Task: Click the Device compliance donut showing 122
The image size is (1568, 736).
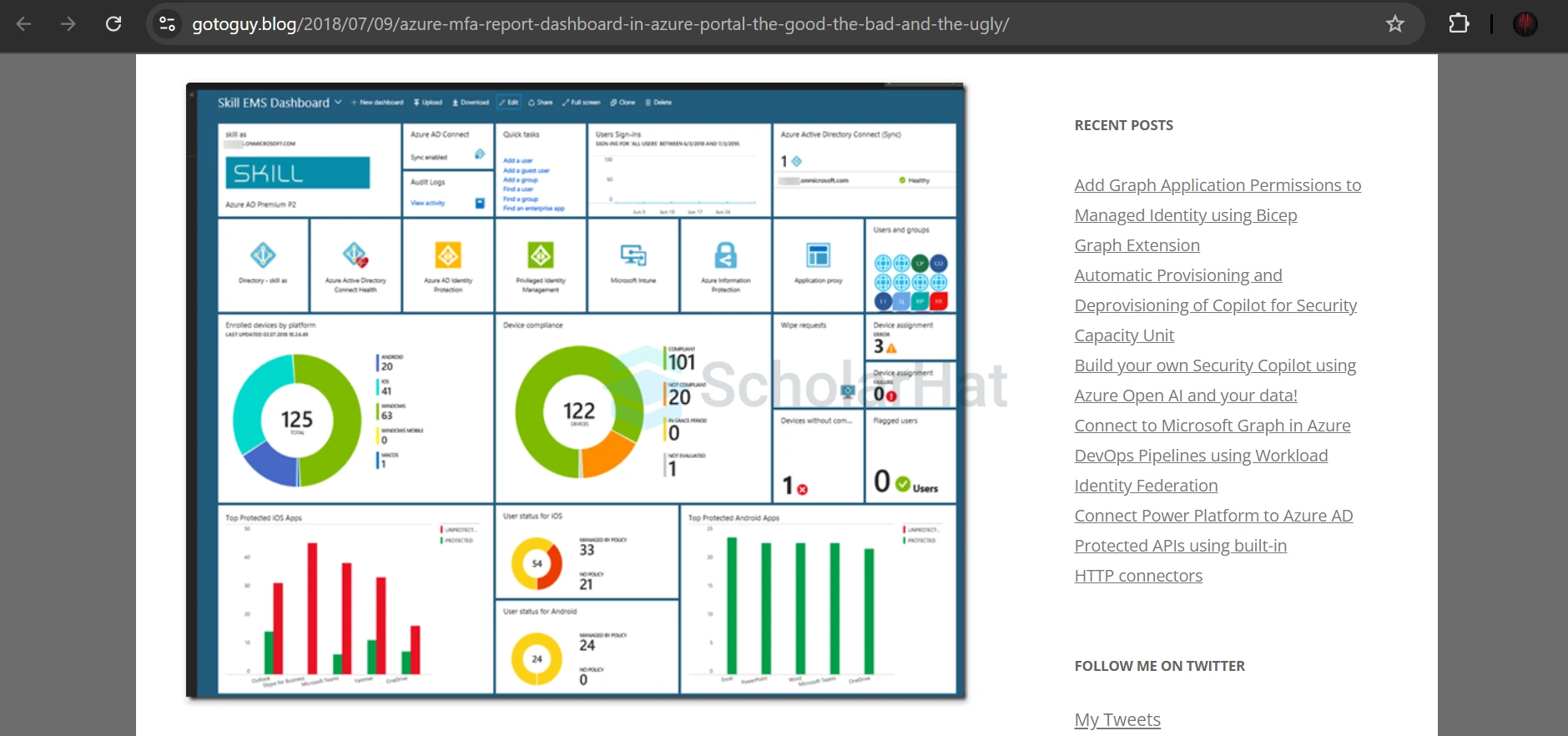Action: pyautogui.click(x=579, y=411)
